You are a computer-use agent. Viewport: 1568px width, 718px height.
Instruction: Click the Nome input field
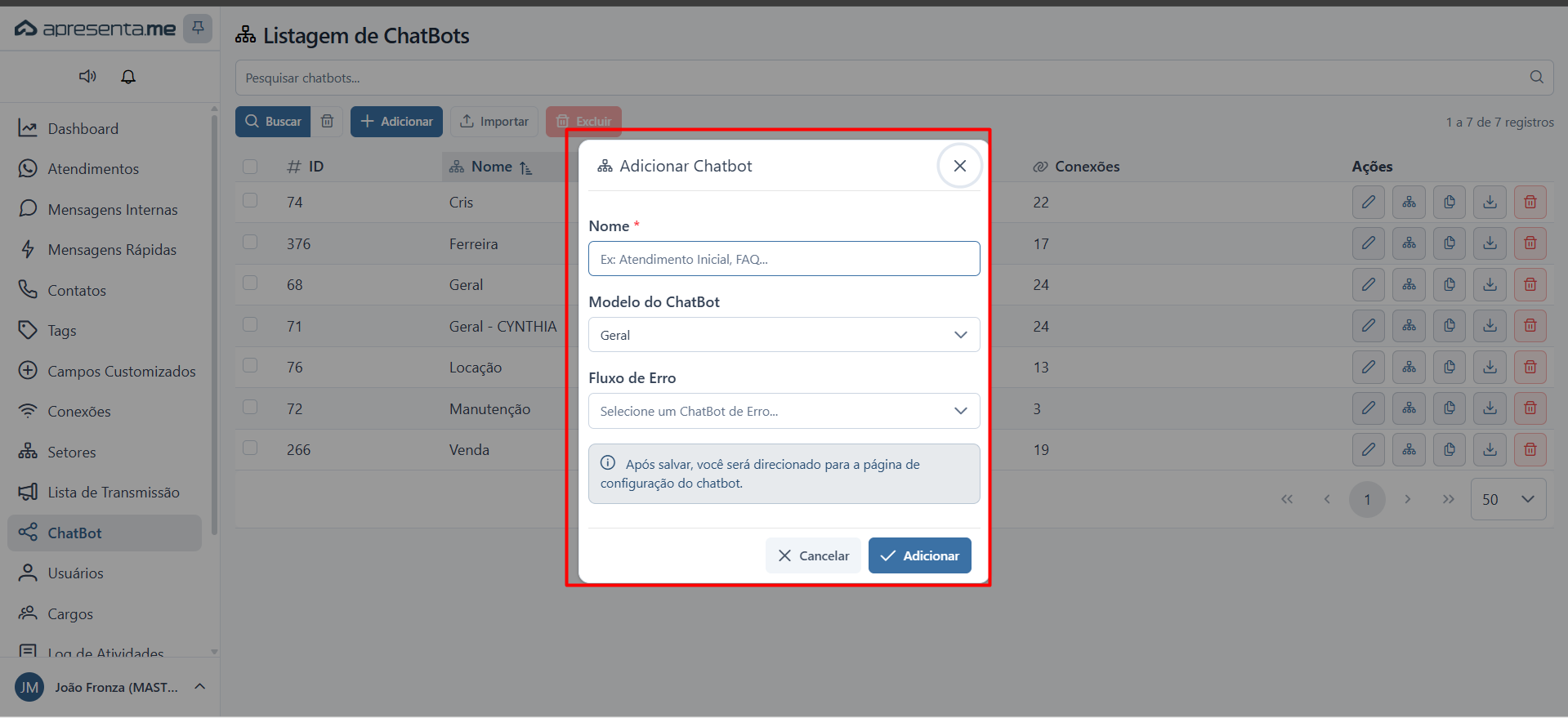point(784,259)
